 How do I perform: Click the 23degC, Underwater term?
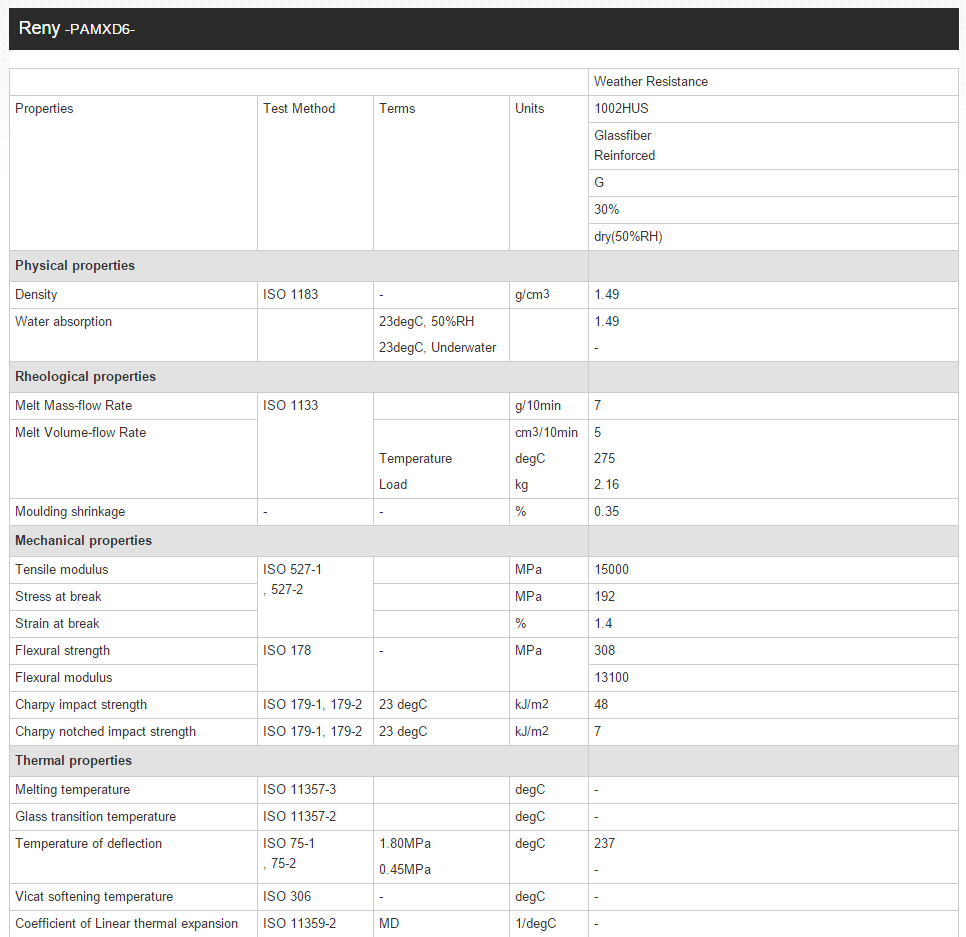[437, 347]
